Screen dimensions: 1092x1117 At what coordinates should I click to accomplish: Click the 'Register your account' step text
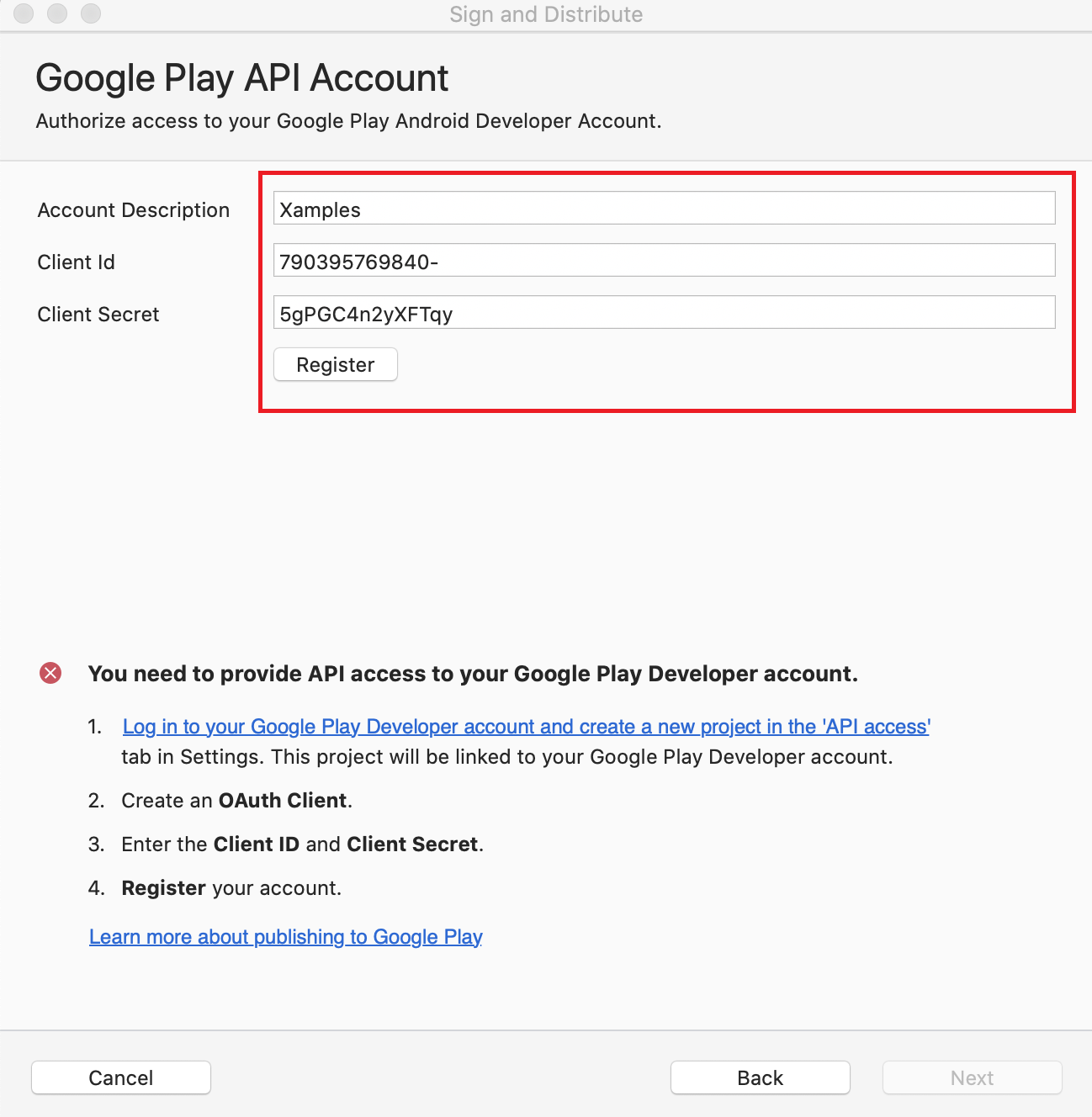coord(231,888)
